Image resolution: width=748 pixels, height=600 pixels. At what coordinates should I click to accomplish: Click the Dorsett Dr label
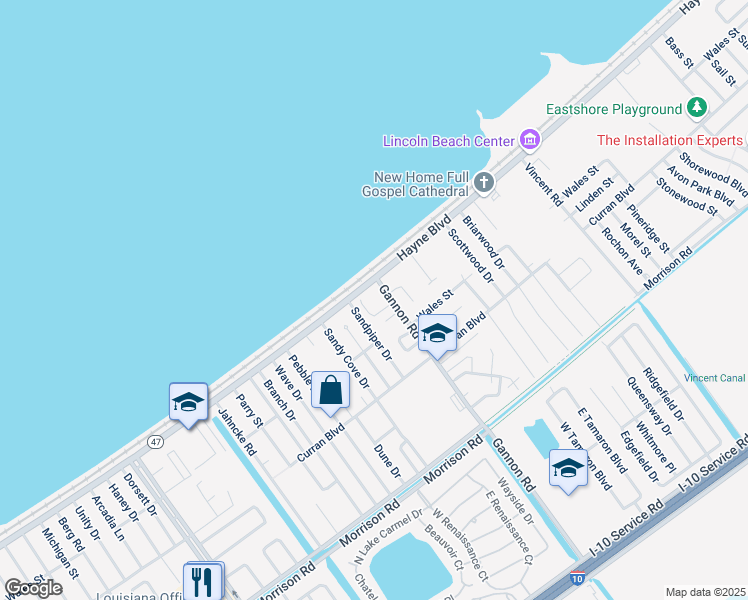tap(140, 494)
